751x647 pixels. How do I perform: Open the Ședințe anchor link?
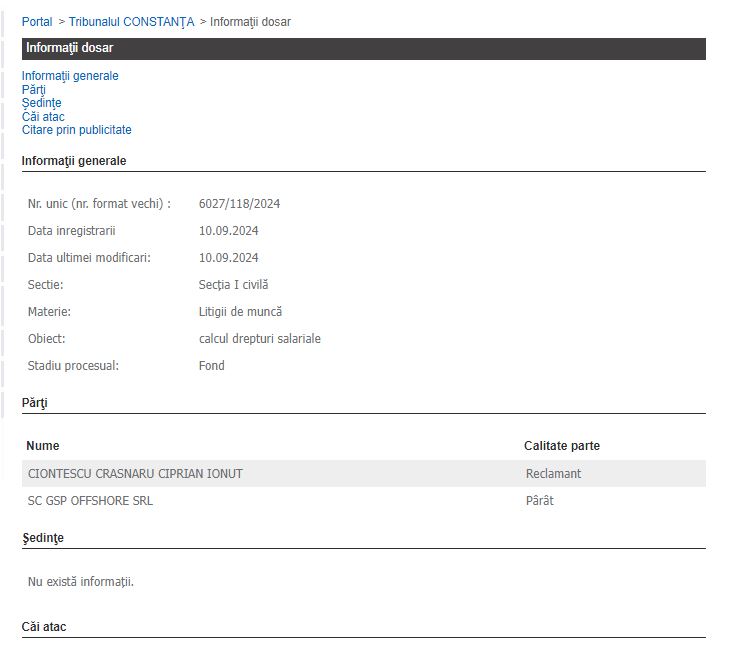[41, 103]
